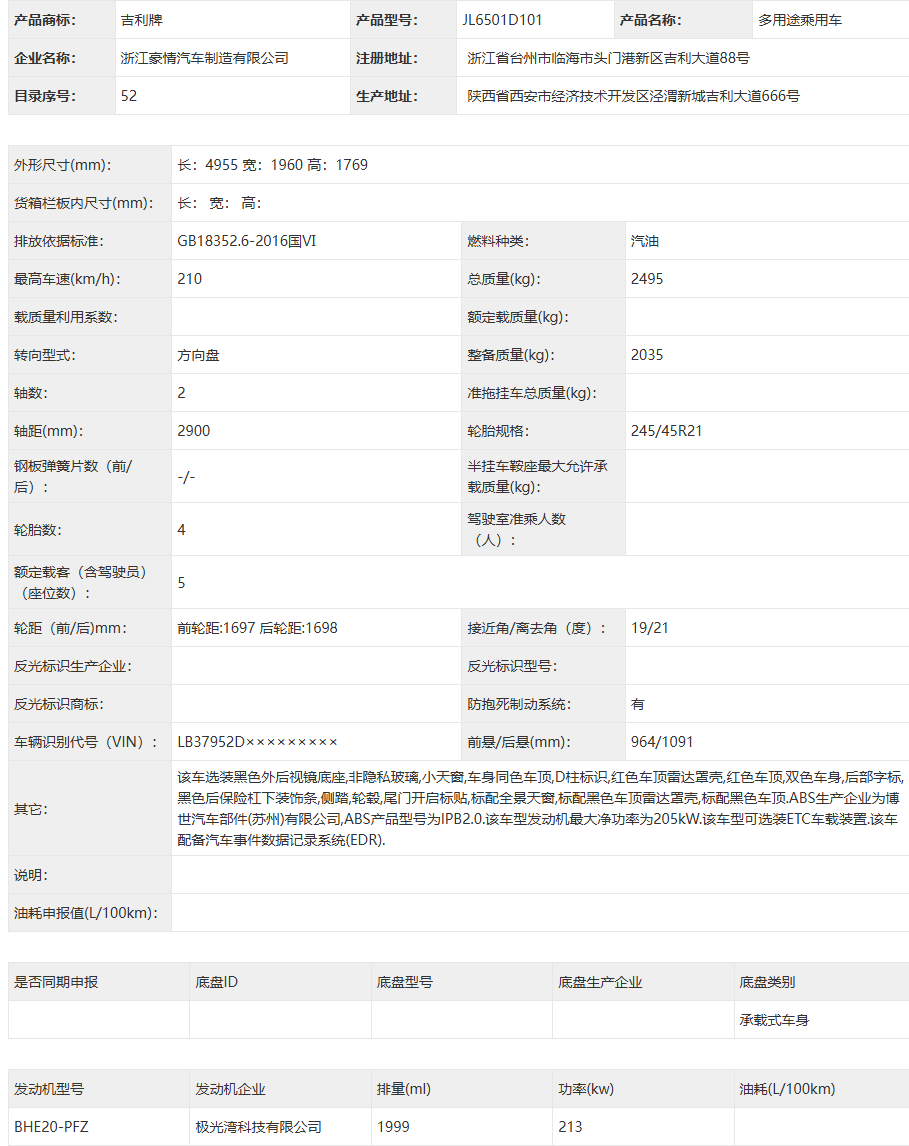
Task: Click the 车辆识别代号(VIN) label
Action: tap(85, 742)
